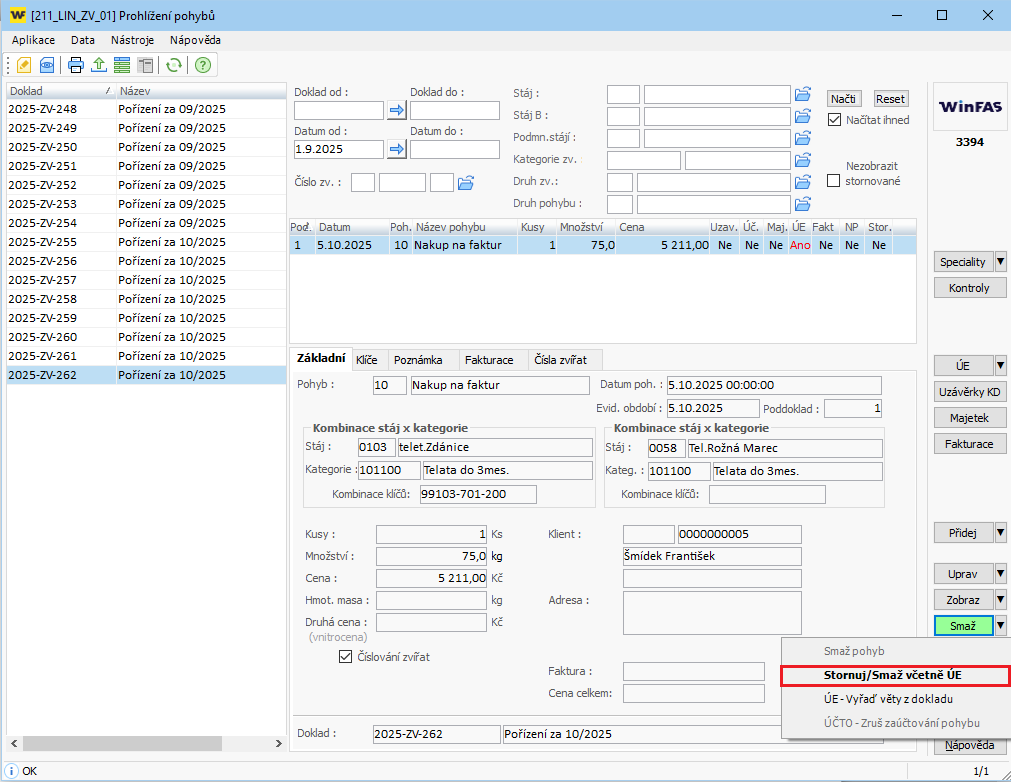Enable Nezobrazit stornované checkbox
The image size is (1011, 782).
pyautogui.click(x=834, y=181)
